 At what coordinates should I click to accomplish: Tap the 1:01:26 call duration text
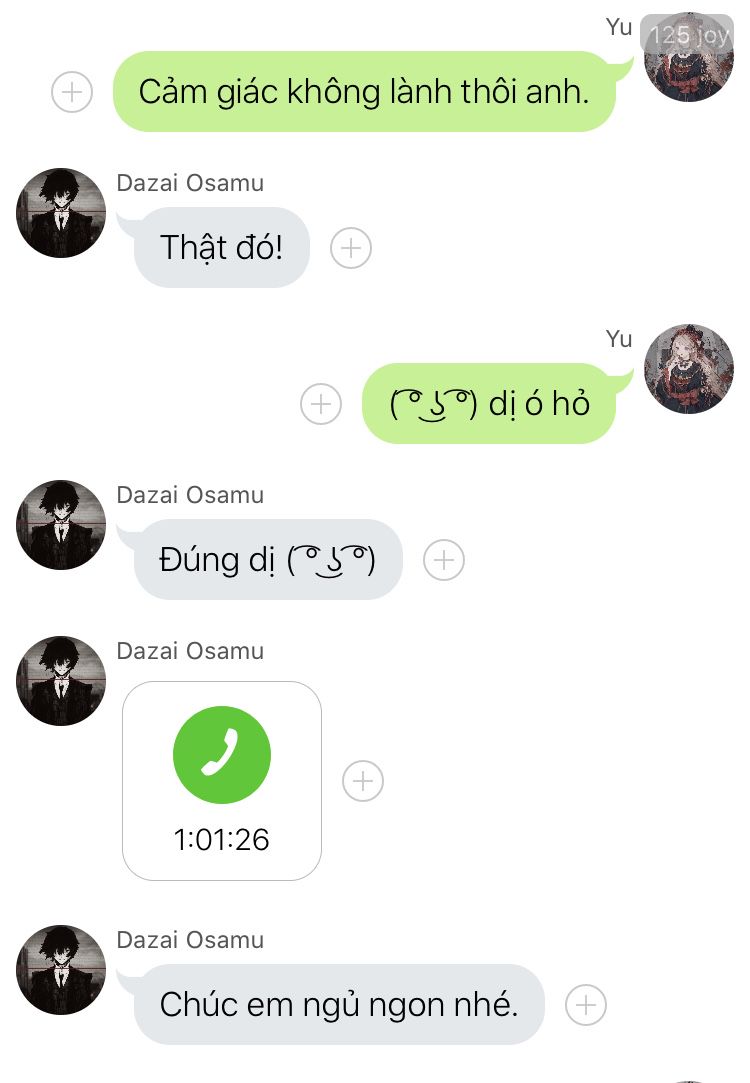tap(222, 840)
